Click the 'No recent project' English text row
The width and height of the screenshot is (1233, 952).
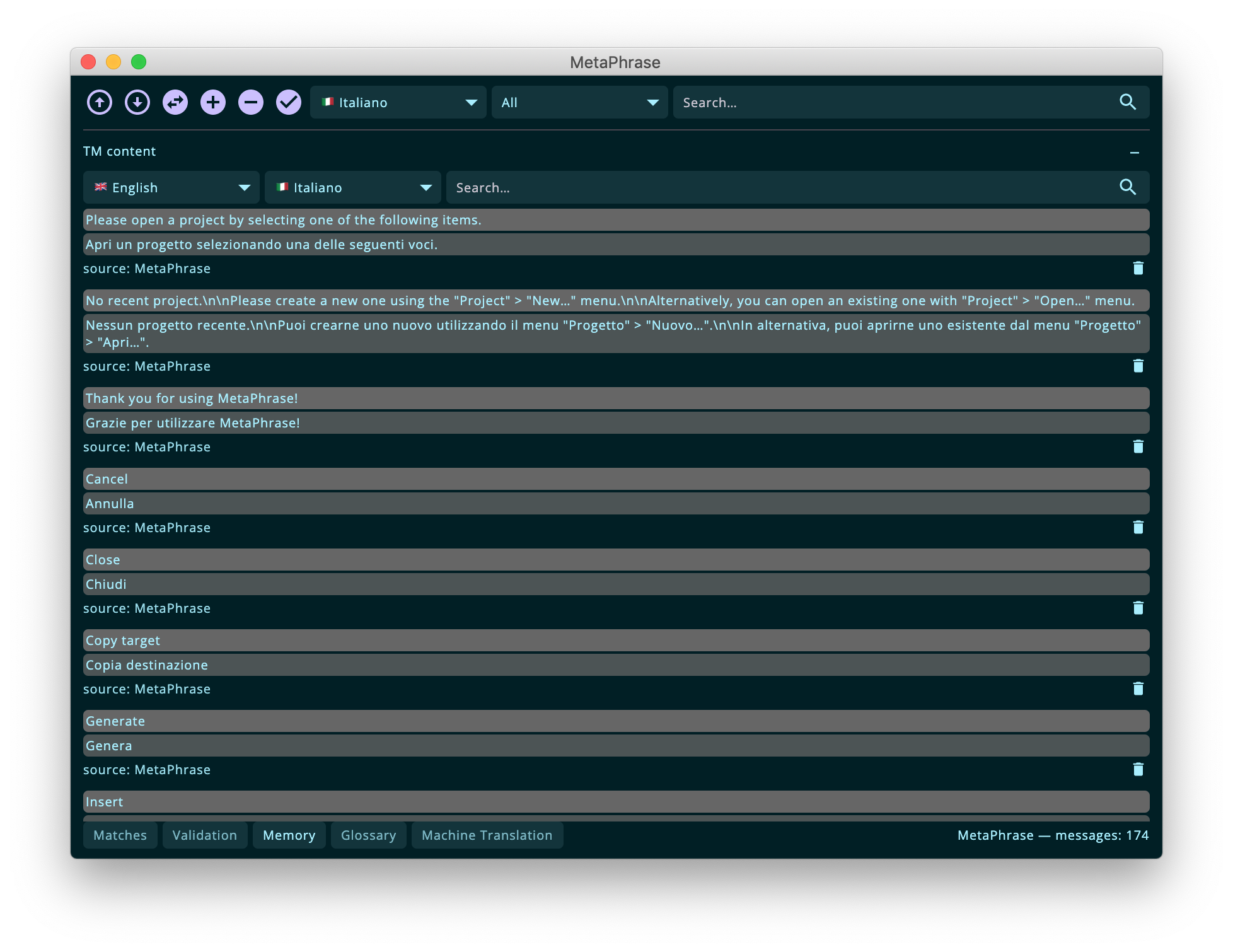coord(616,301)
